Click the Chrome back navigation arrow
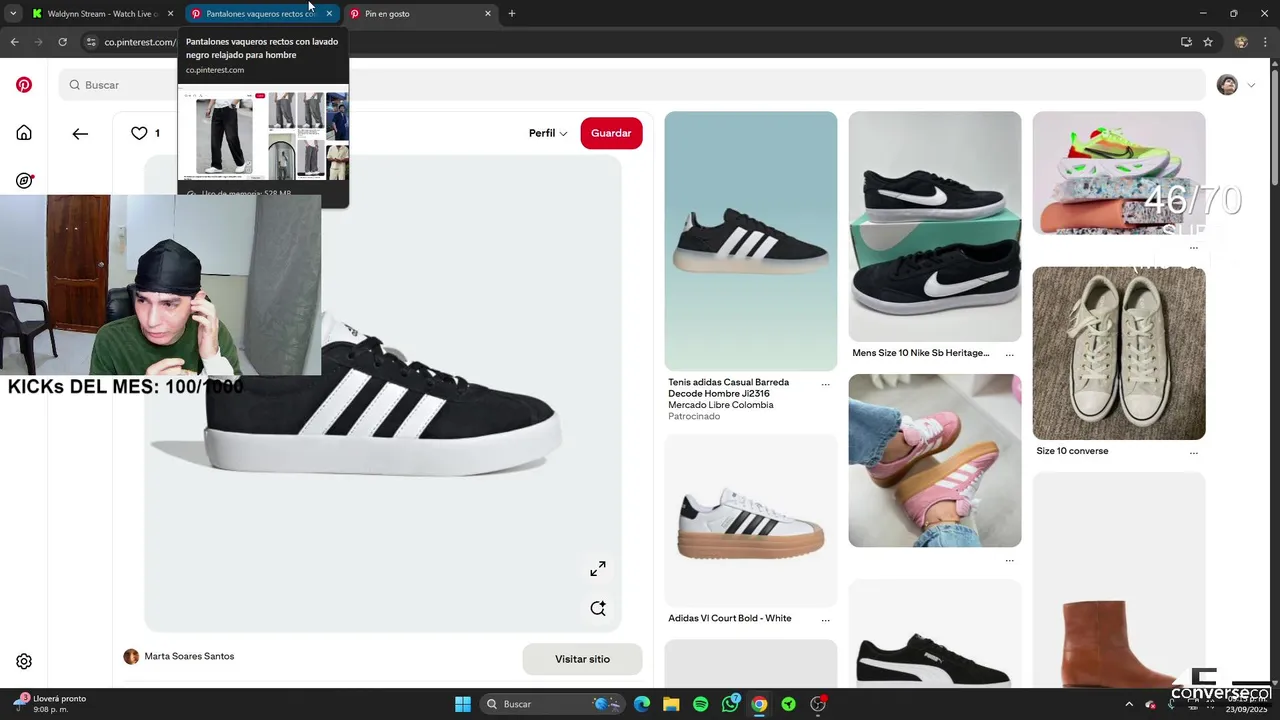 coord(14,42)
